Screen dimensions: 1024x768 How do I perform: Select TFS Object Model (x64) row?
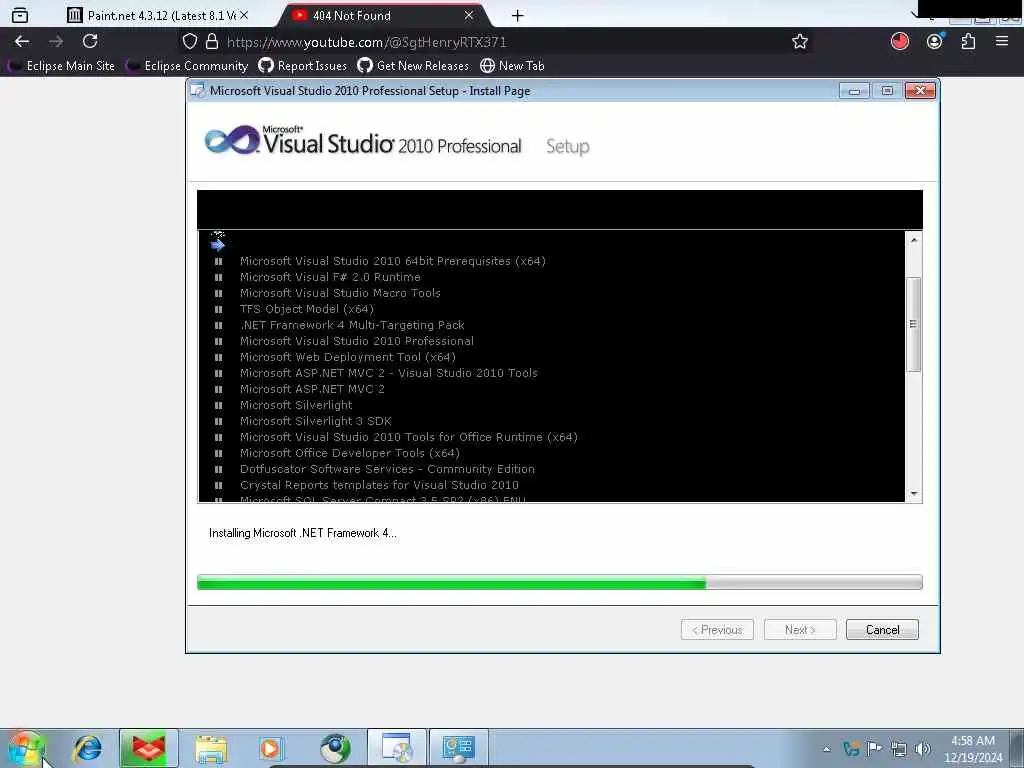pyautogui.click(x=306, y=309)
